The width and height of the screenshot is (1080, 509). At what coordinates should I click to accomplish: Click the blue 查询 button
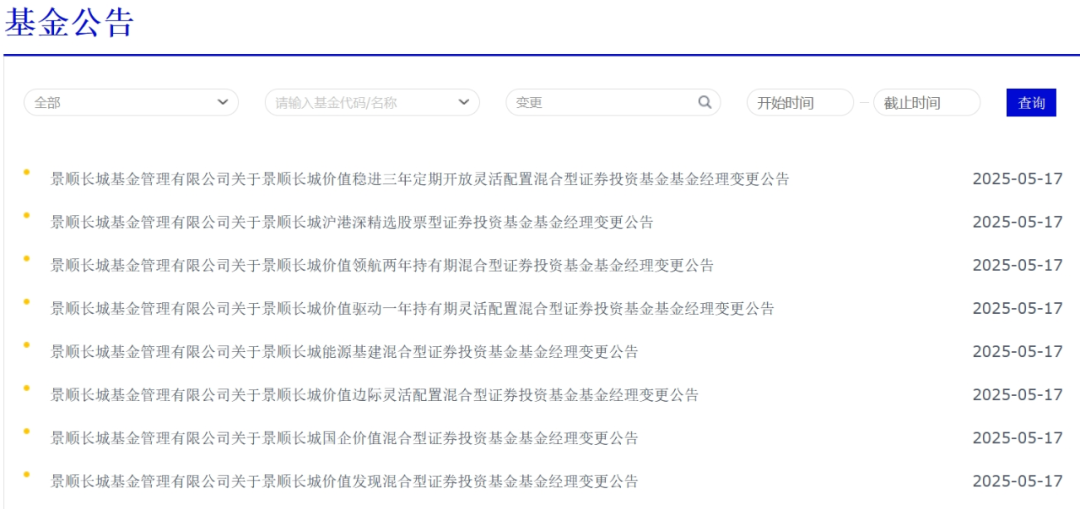[x=1031, y=103]
